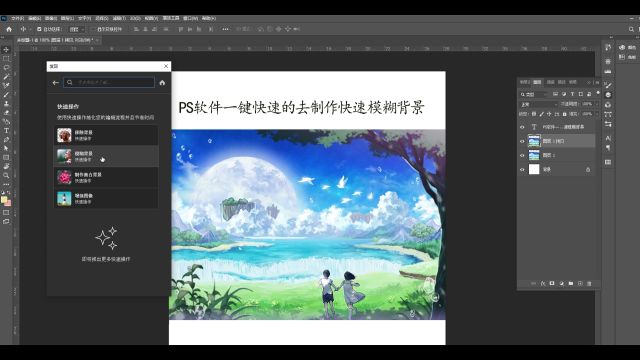Open the layer fx styles icon
This screenshot has height=360, width=640.
(543, 283)
